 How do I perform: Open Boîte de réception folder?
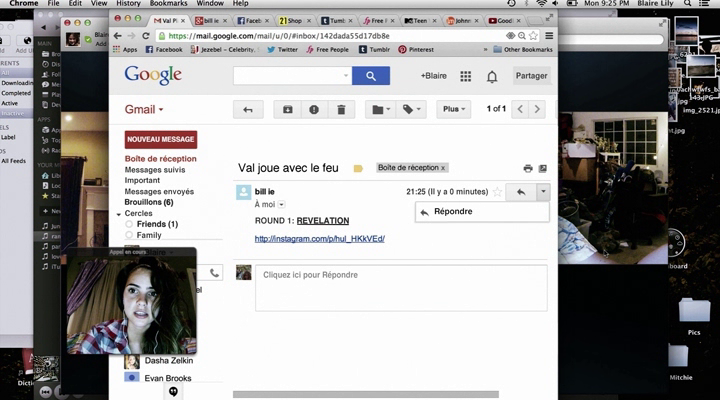161,158
